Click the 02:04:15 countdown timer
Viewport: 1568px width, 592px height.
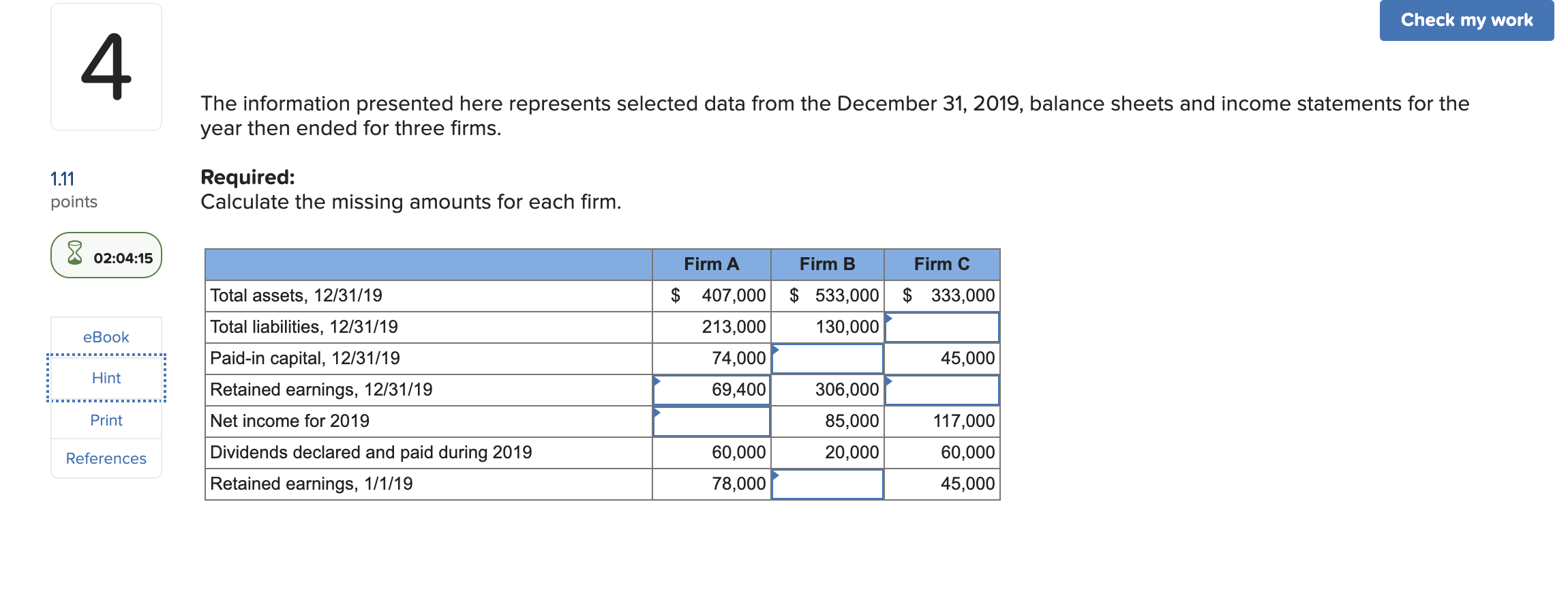tap(123, 258)
